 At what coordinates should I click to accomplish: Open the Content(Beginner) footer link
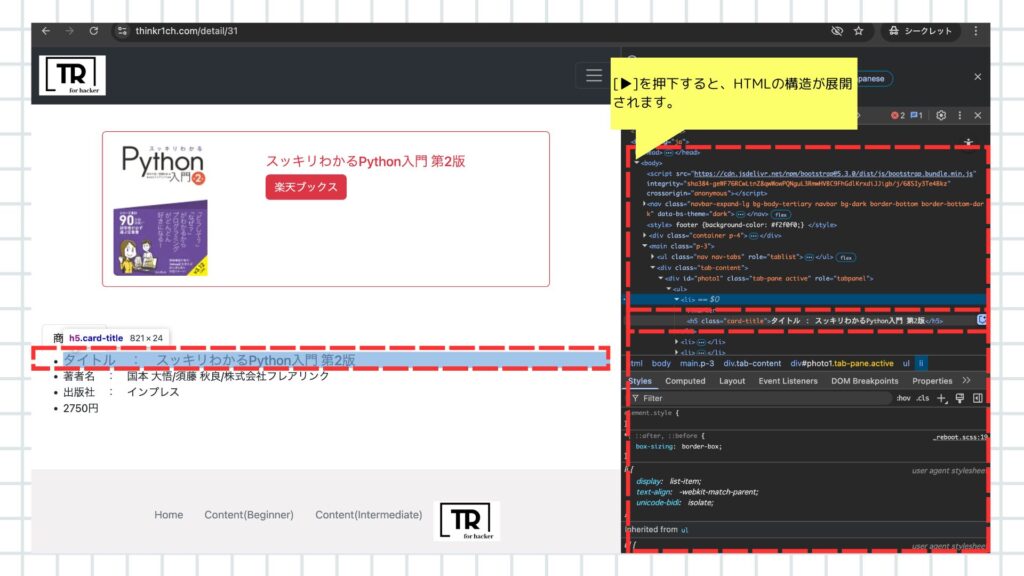[249, 515]
